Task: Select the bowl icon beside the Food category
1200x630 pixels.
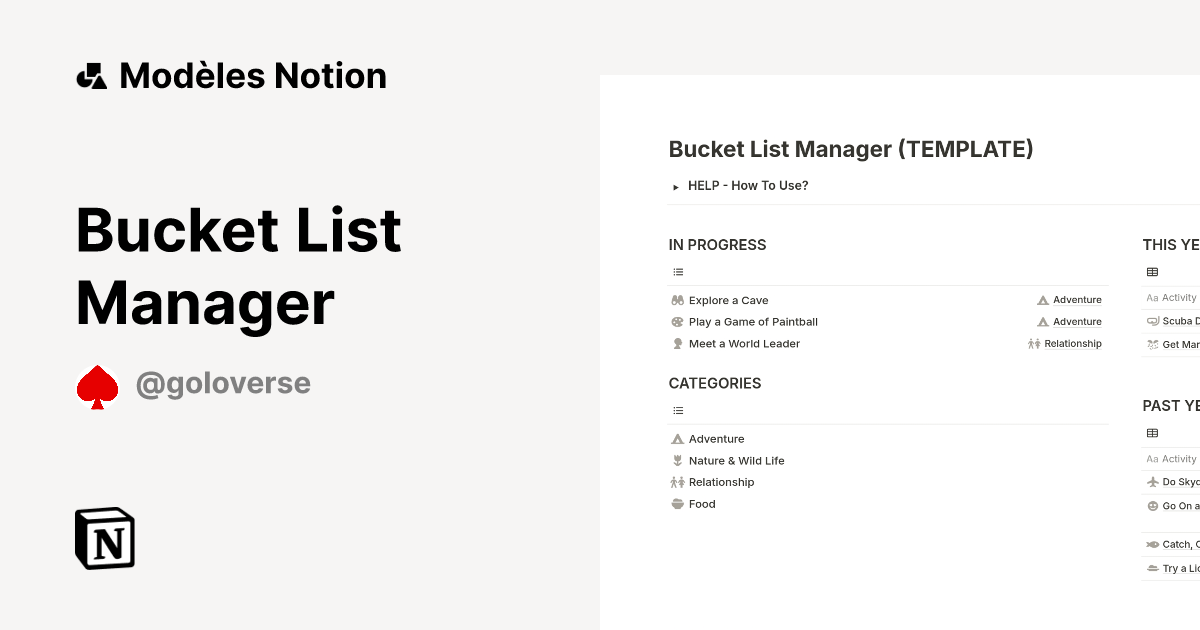Action: coord(678,503)
